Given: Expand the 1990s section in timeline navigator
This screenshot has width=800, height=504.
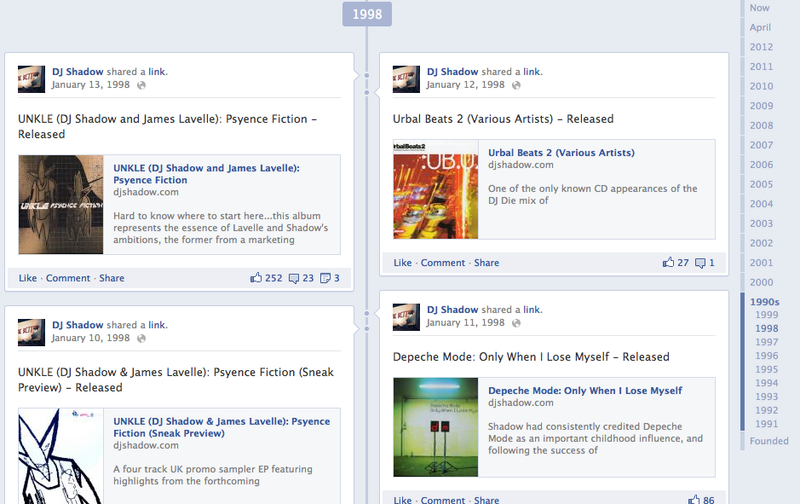Looking at the screenshot, I should (766, 301).
